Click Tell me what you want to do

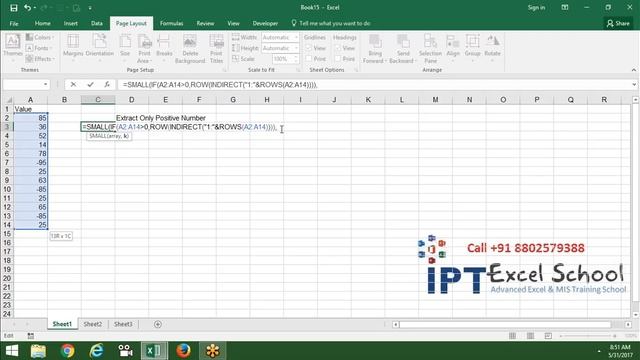331,24
